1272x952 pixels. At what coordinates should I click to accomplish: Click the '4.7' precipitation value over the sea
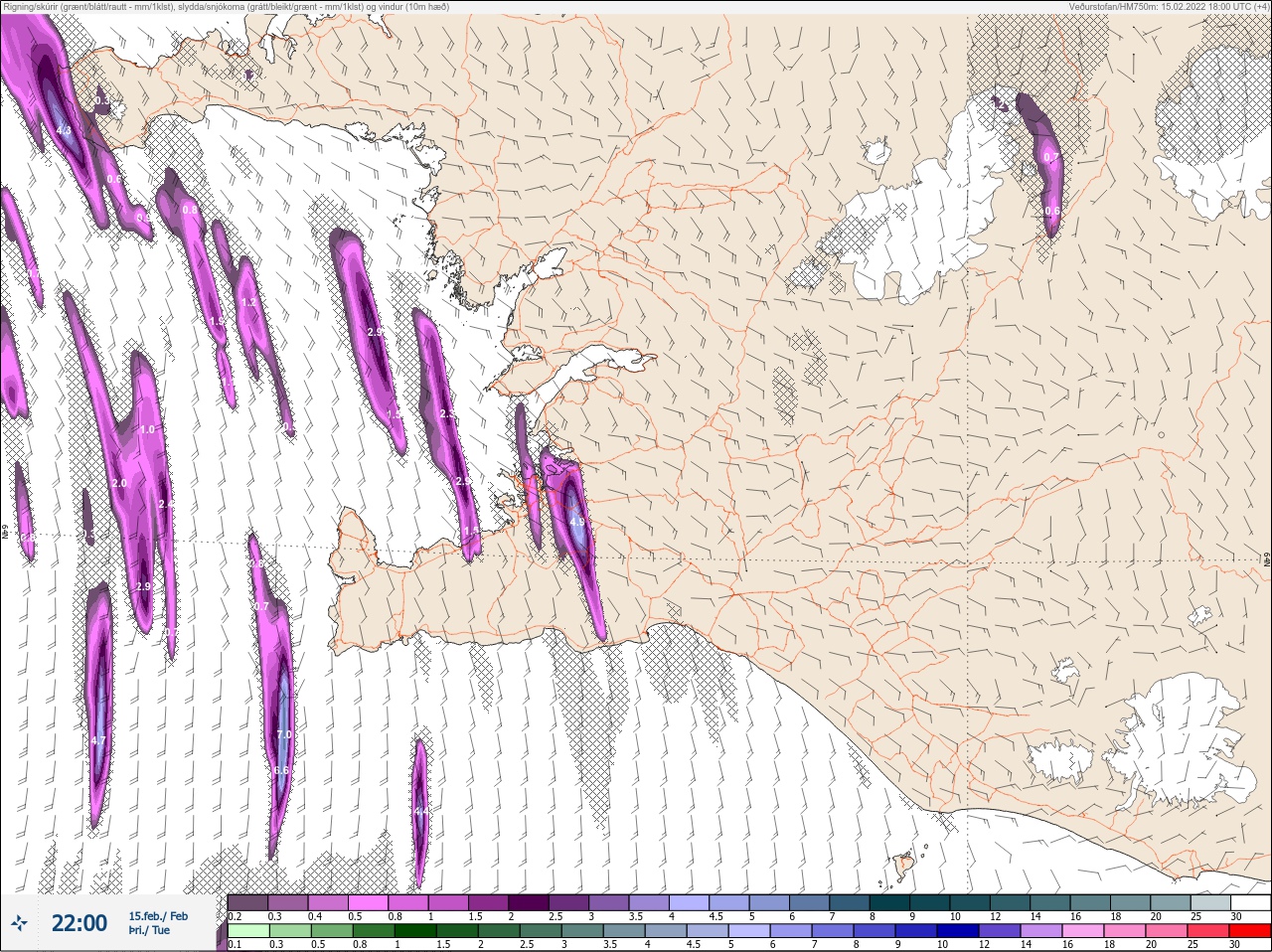pos(97,740)
